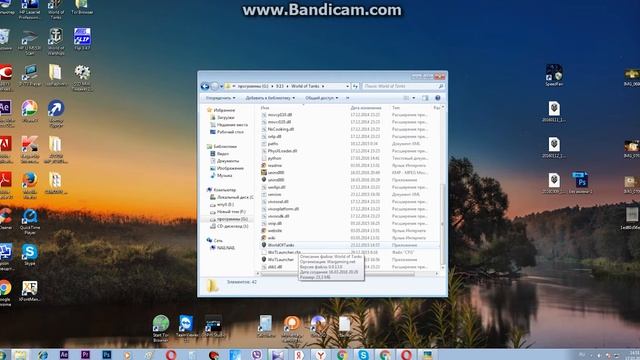This screenshot has height=360, width=640.
Task: Click Premiere Pro icon in the taskbar
Action: click(85, 355)
